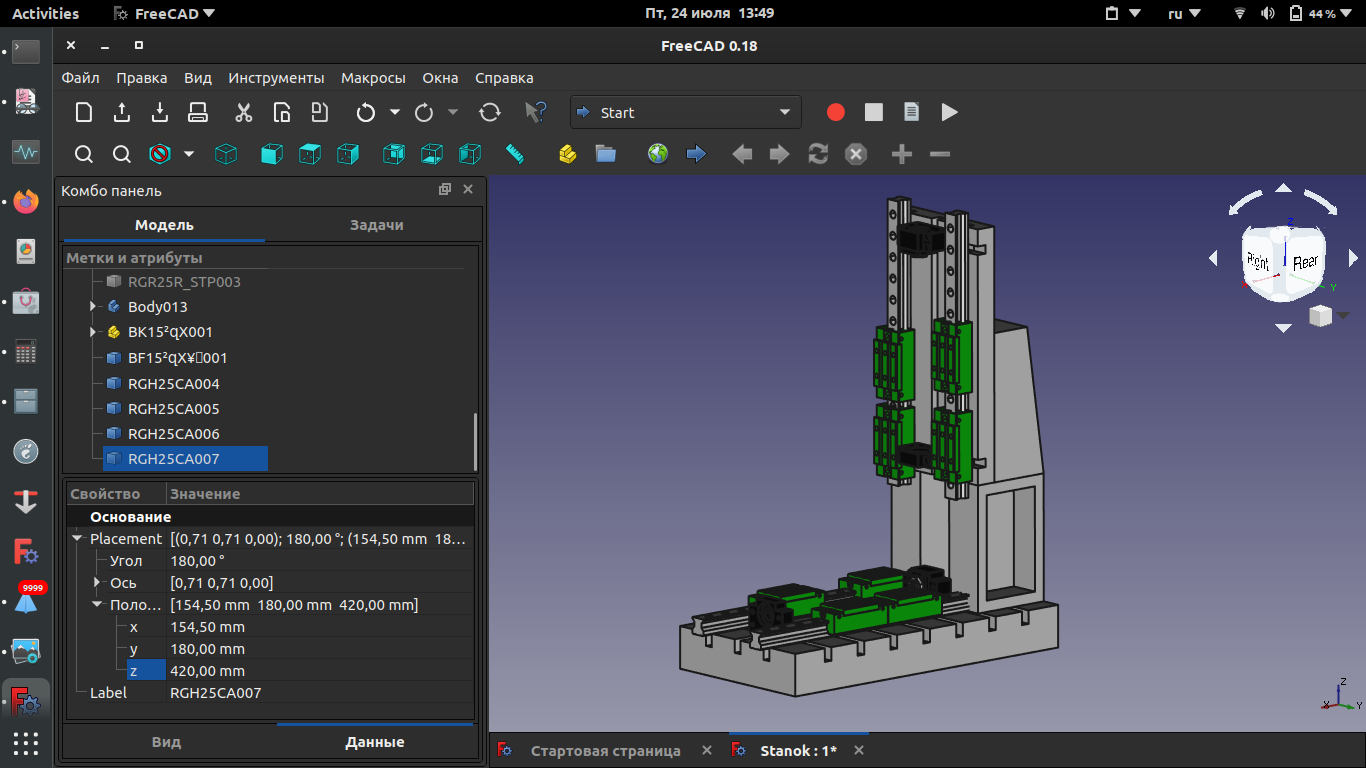Click the Execute macro play icon
Image resolution: width=1366 pixels, height=768 pixels.
pos(949,113)
